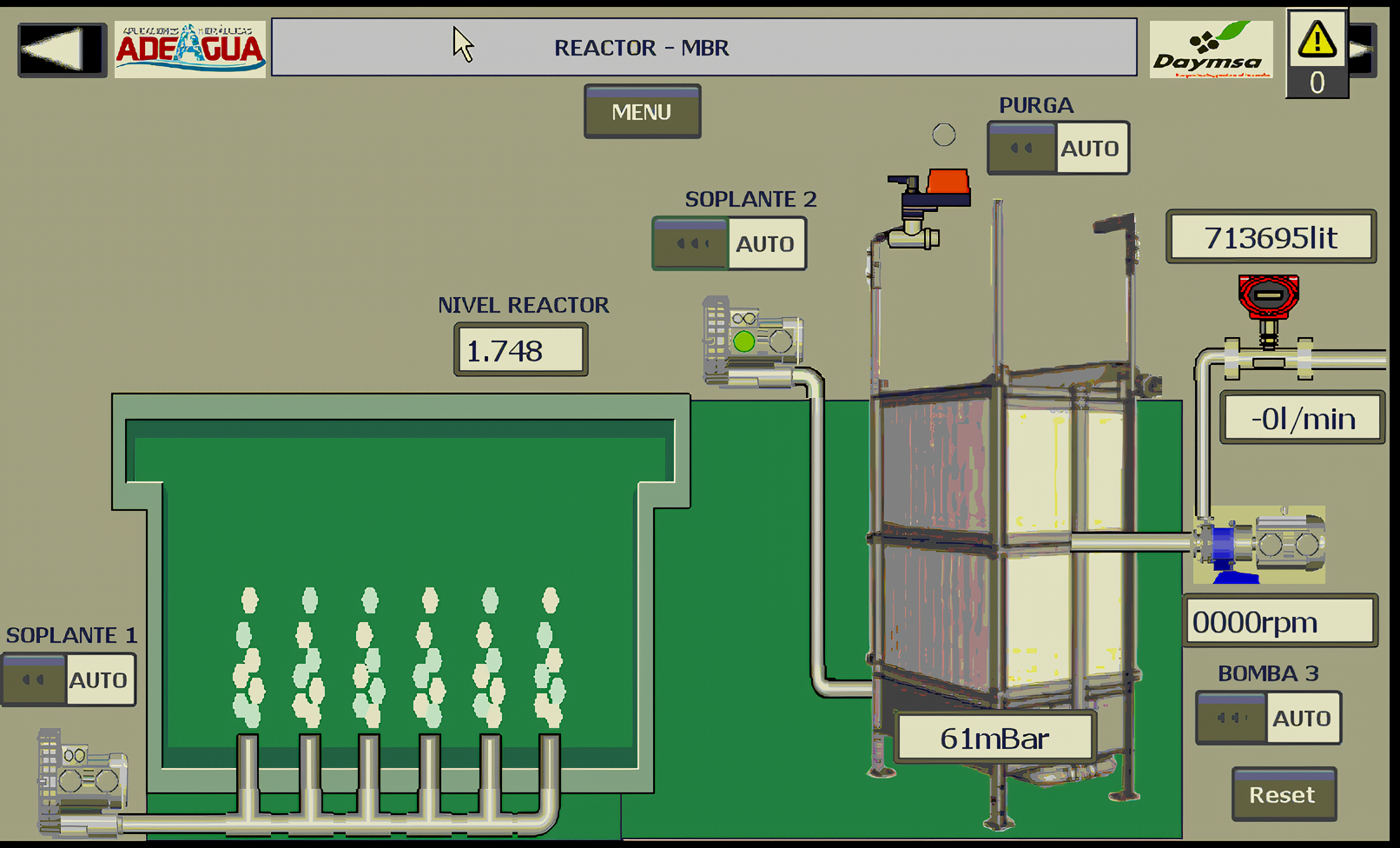Toggle SOPLANTE 1 AUTO mode switch
Viewport: 1400px width, 848px height.
pyautogui.click(x=69, y=680)
